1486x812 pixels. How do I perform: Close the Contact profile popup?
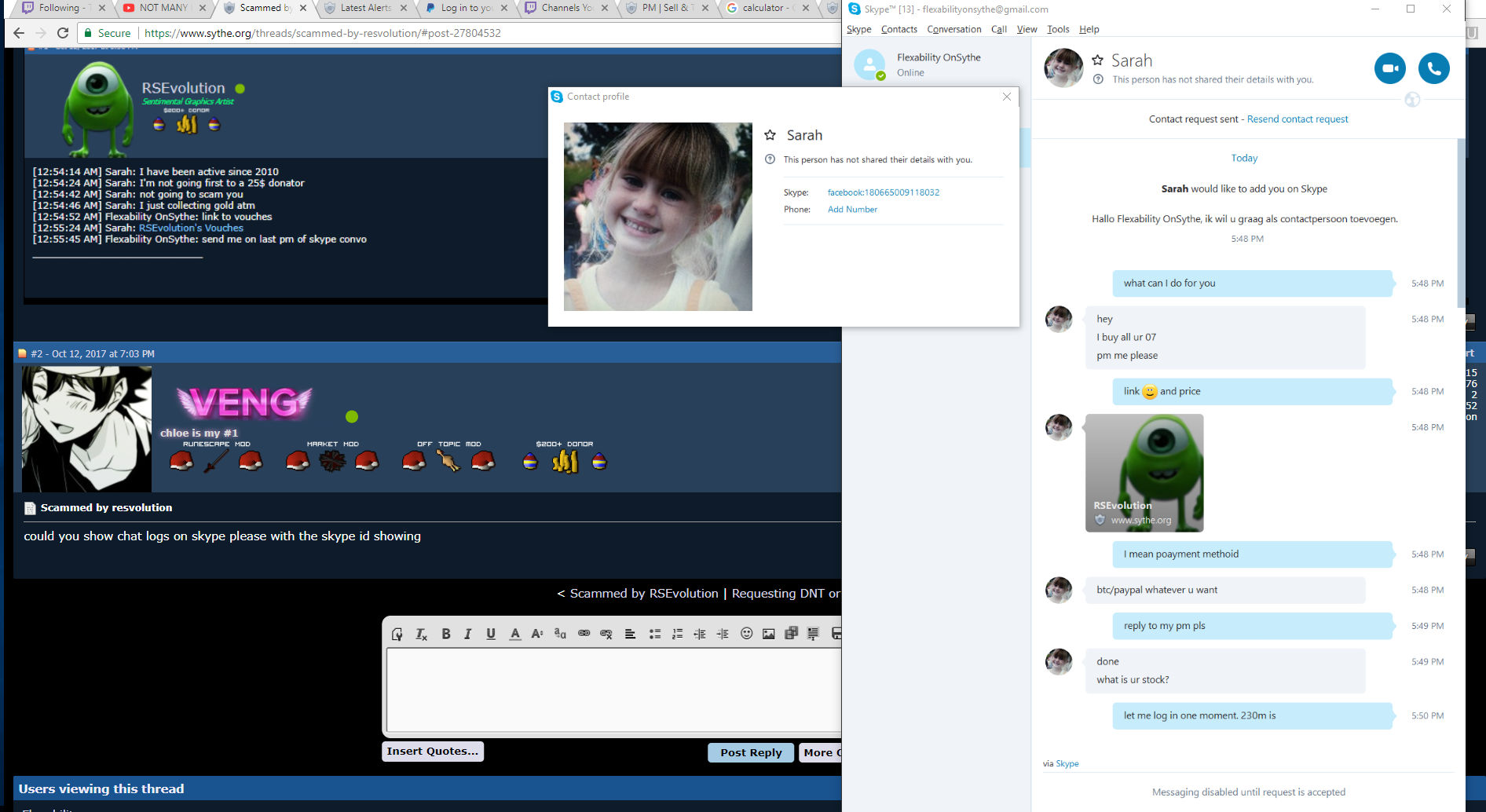[x=1007, y=97]
